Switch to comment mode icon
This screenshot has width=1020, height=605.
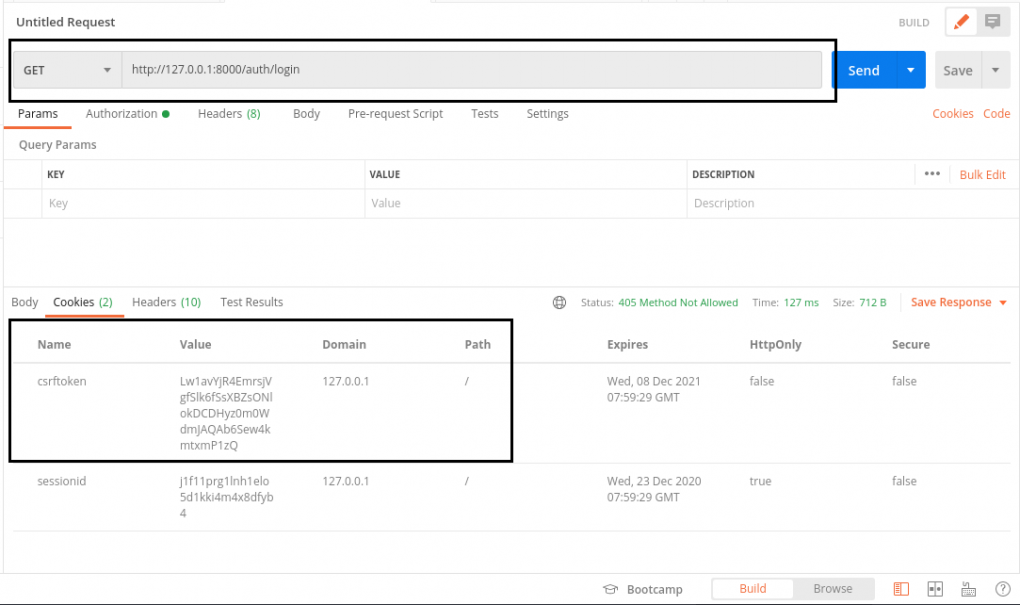coord(990,21)
